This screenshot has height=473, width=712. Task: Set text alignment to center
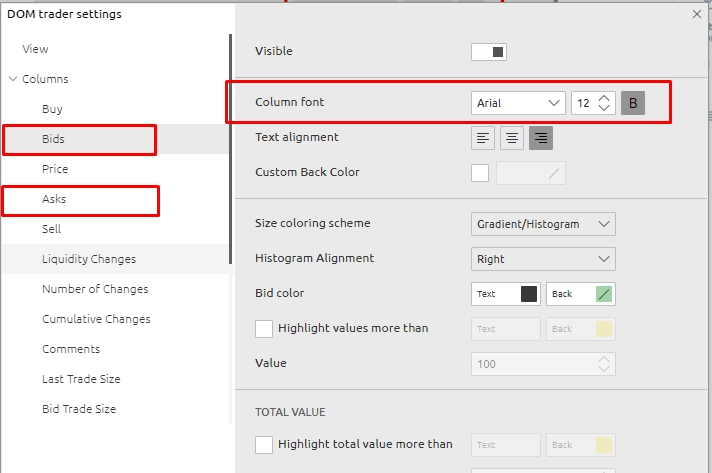512,138
